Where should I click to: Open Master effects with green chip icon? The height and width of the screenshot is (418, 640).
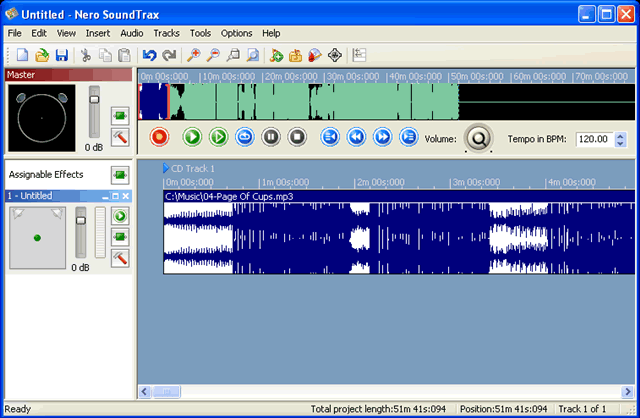(x=120, y=116)
